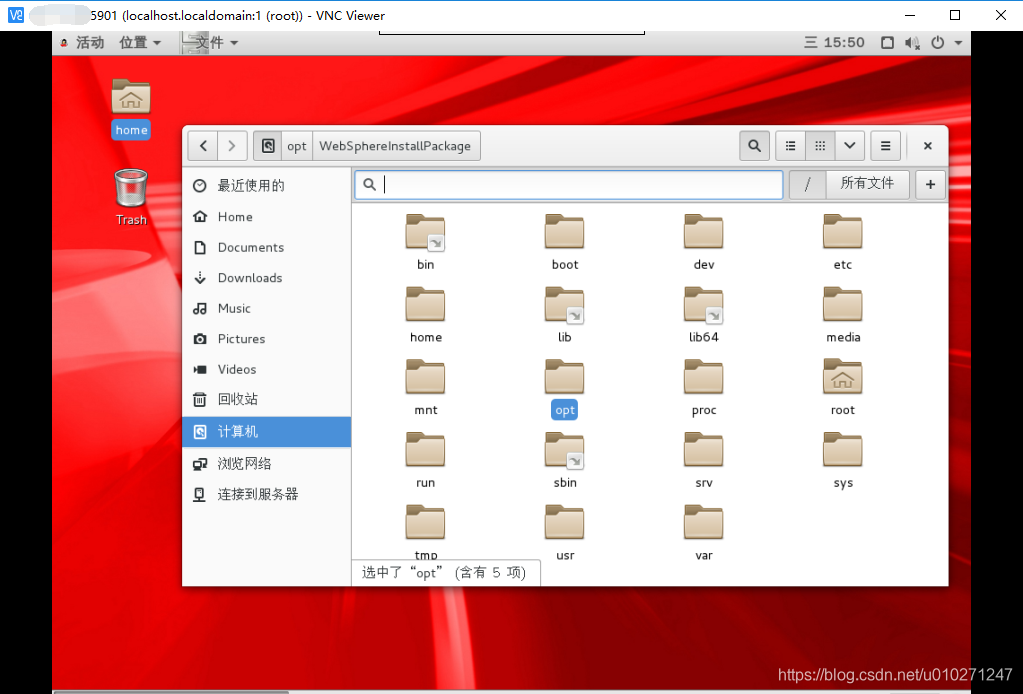Viewport: 1023px width, 694px height.
Task: Select 计算机 in sidebar
Action: click(x=267, y=432)
